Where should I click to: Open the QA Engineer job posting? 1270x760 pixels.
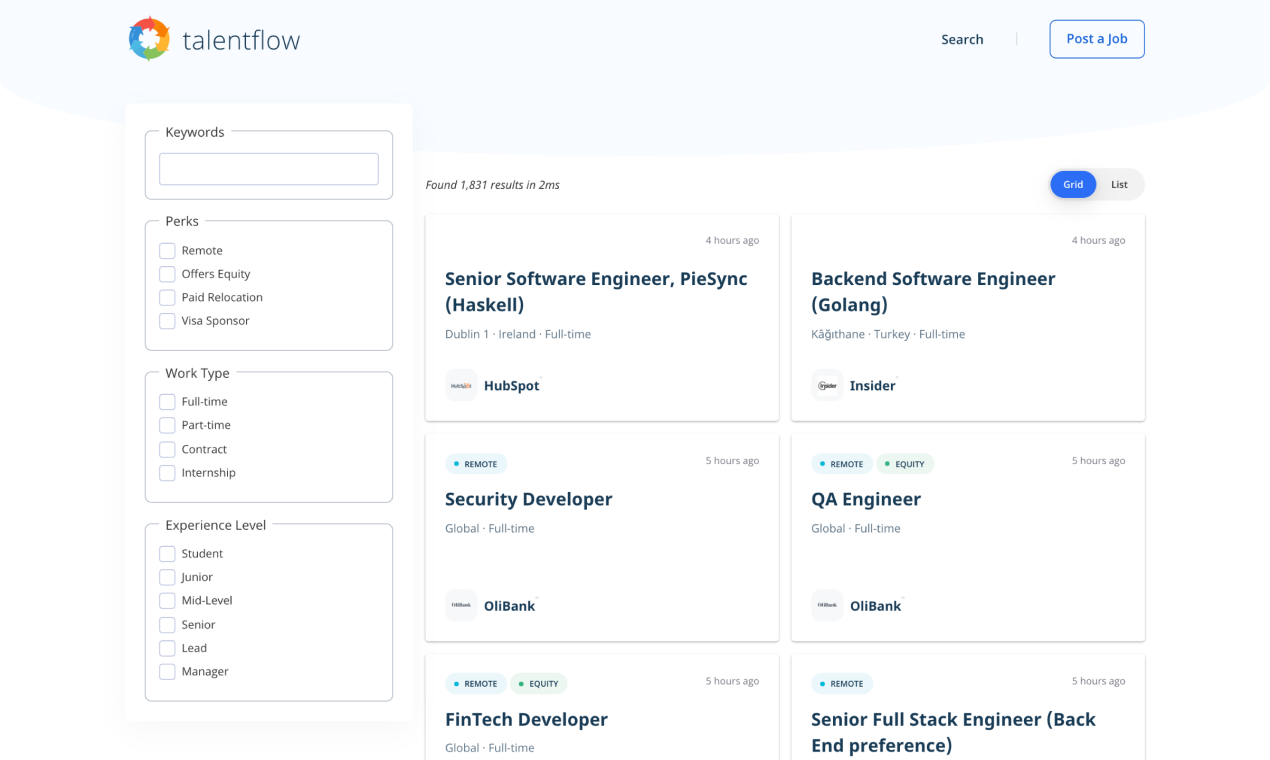pos(866,498)
